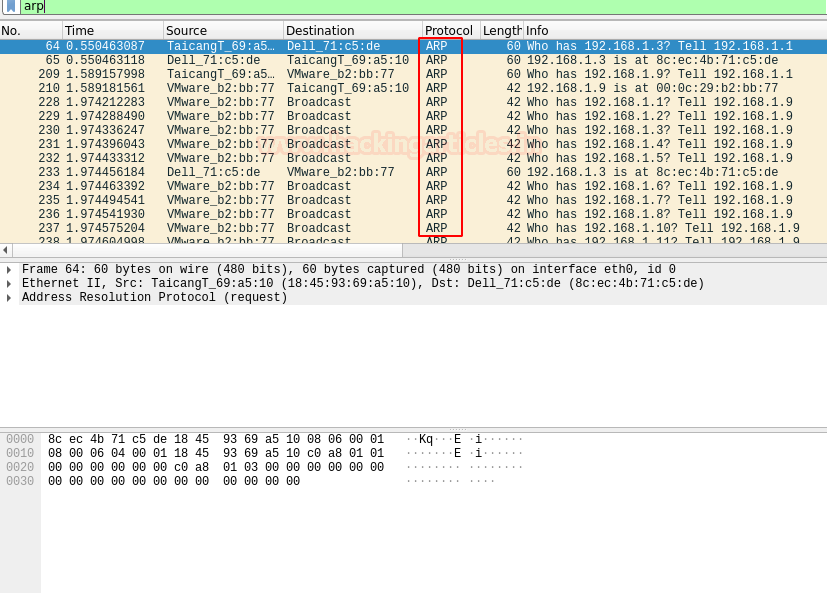Image resolution: width=827 pixels, height=593 pixels.
Task: Select packet 209 Who has 192.168.1.9
Action: click(x=414, y=74)
